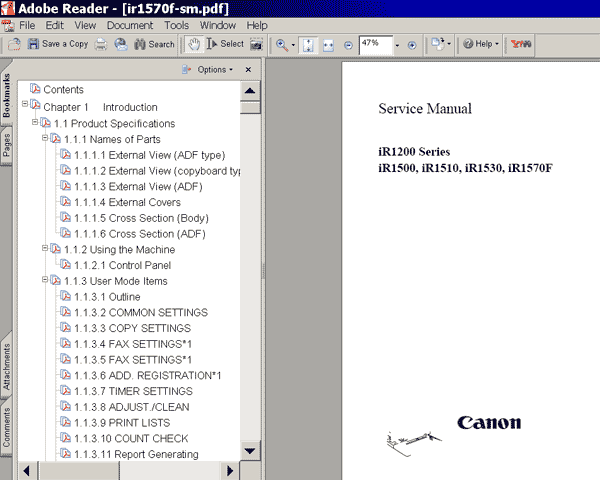Switch to the Attachments side tab
Viewport: 600px width, 480px height.
tap(7, 366)
